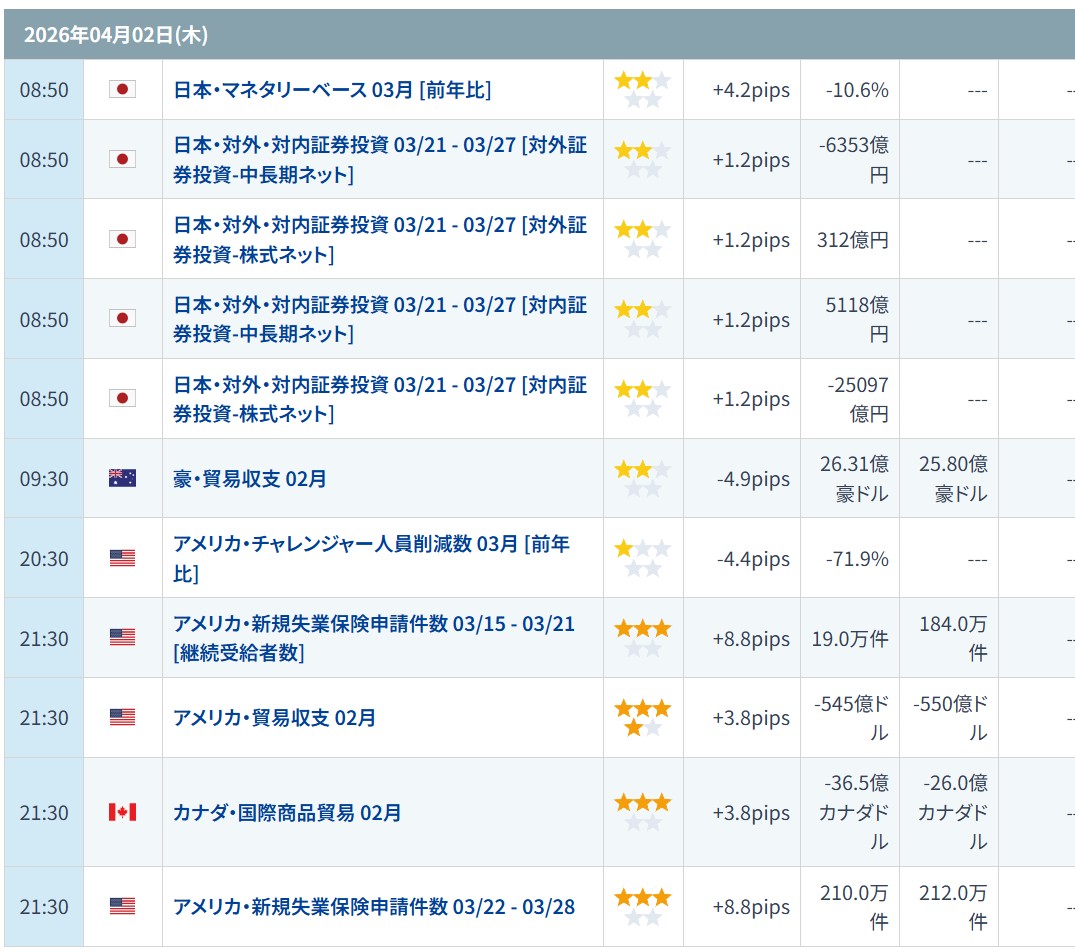Open the カナダ・国際商品貿易 02月 link
The height and width of the screenshot is (952, 1075).
[287, 812]
